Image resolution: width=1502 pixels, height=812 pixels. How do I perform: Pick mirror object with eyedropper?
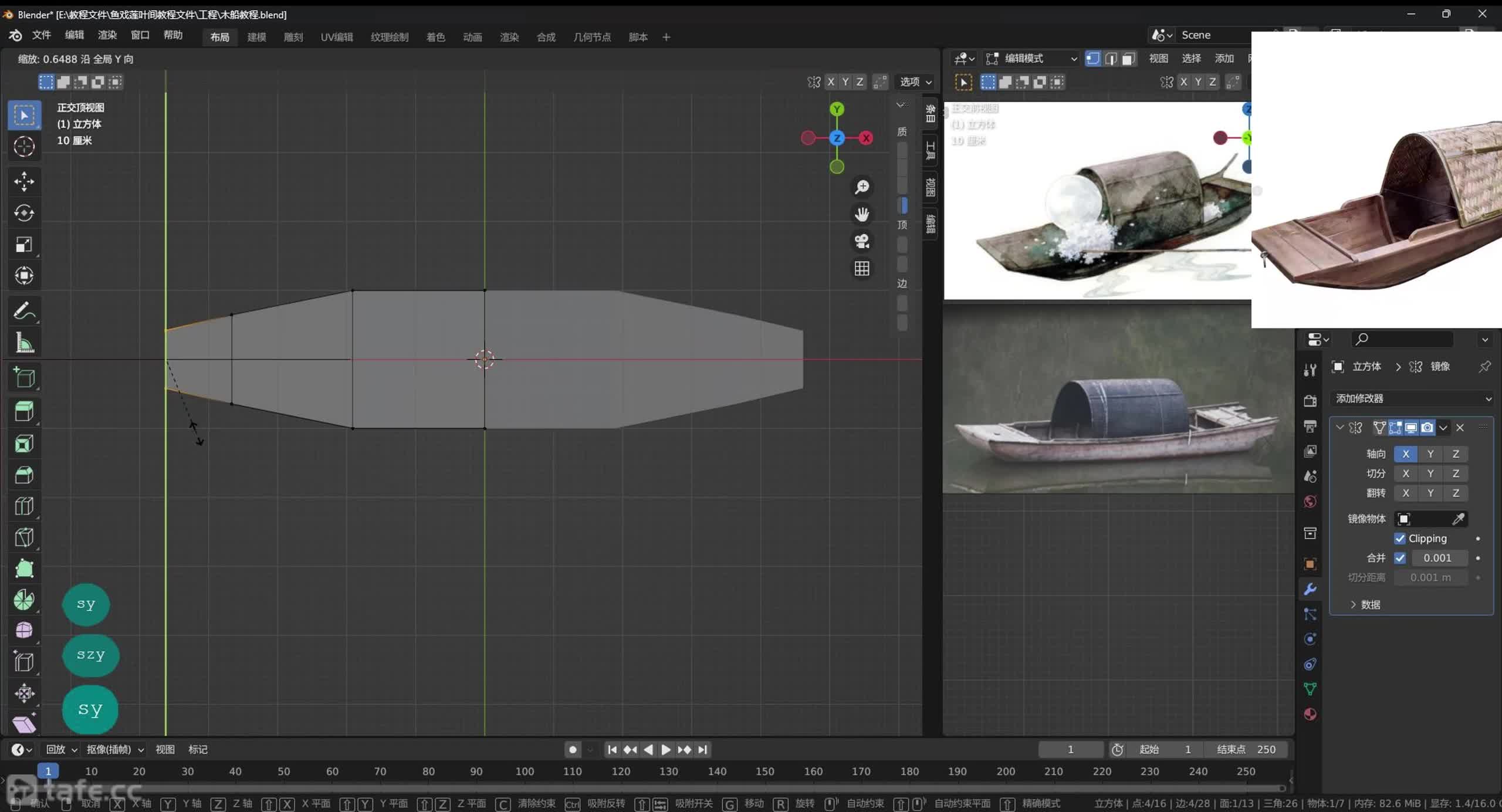[1458, 519]
